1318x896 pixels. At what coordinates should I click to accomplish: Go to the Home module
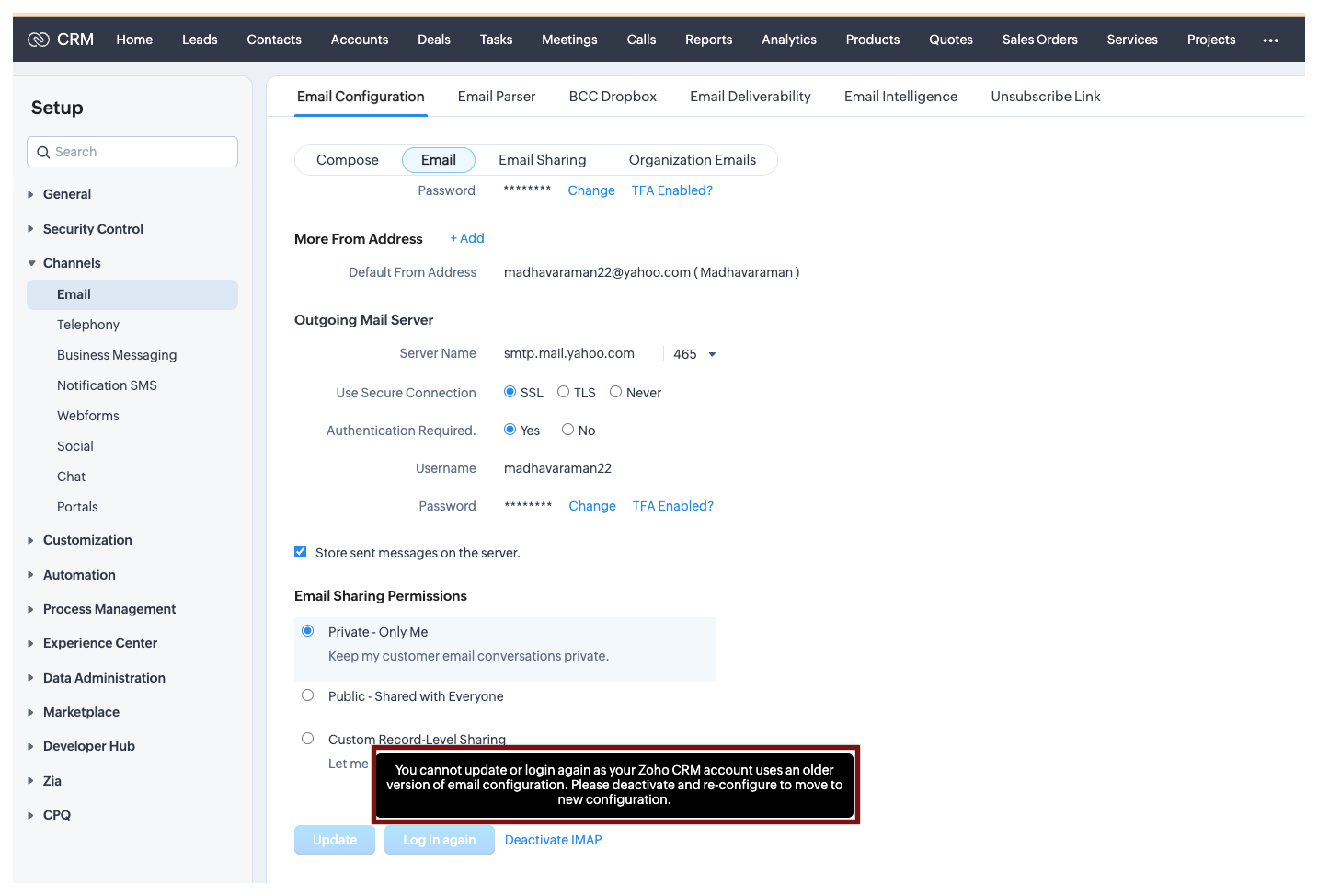point(134,40)
